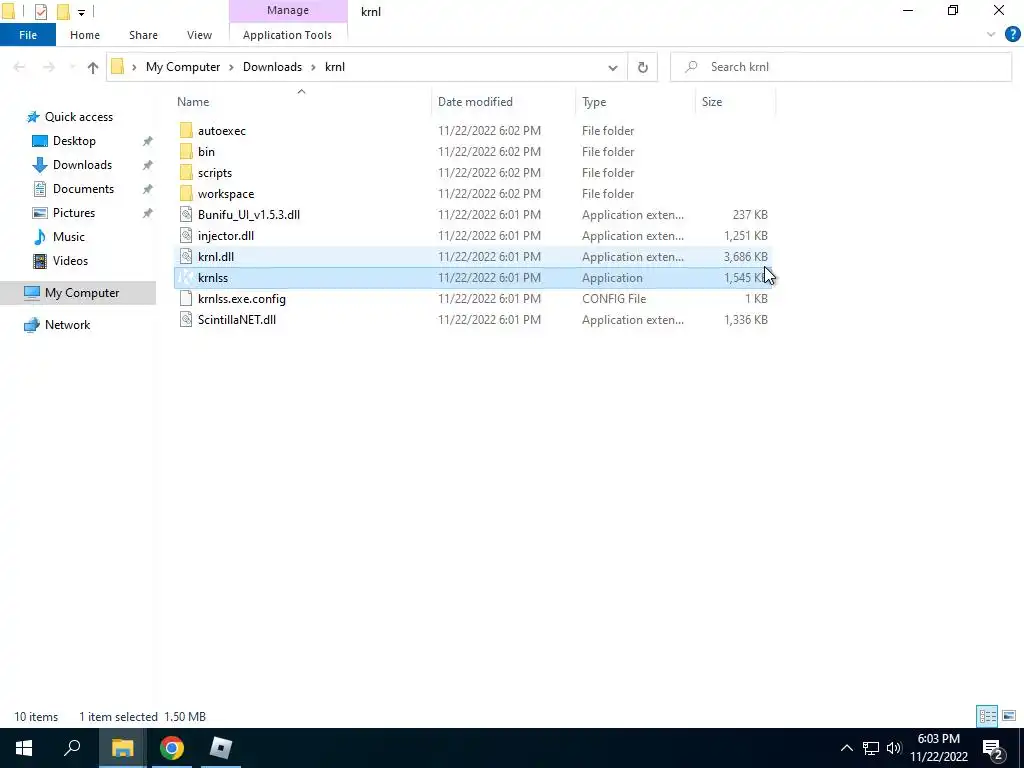Image resolution: width=1024 pixels, height=768 pixels.
Task: Click the Manage contextual tab
Action: [288, 10]
